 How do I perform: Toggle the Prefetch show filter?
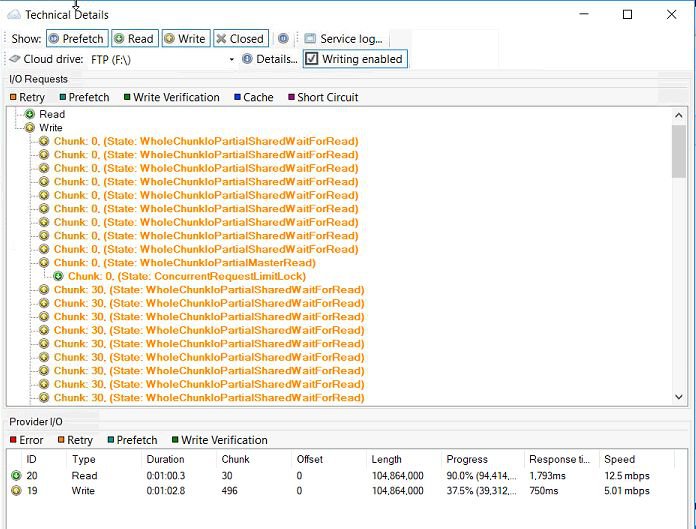77,39
